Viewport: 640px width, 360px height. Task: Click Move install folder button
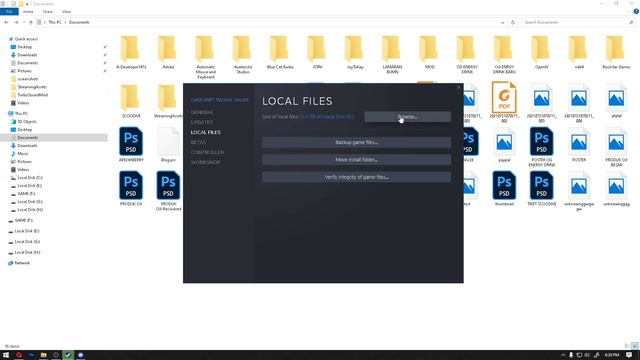click(x=356, y=160)
